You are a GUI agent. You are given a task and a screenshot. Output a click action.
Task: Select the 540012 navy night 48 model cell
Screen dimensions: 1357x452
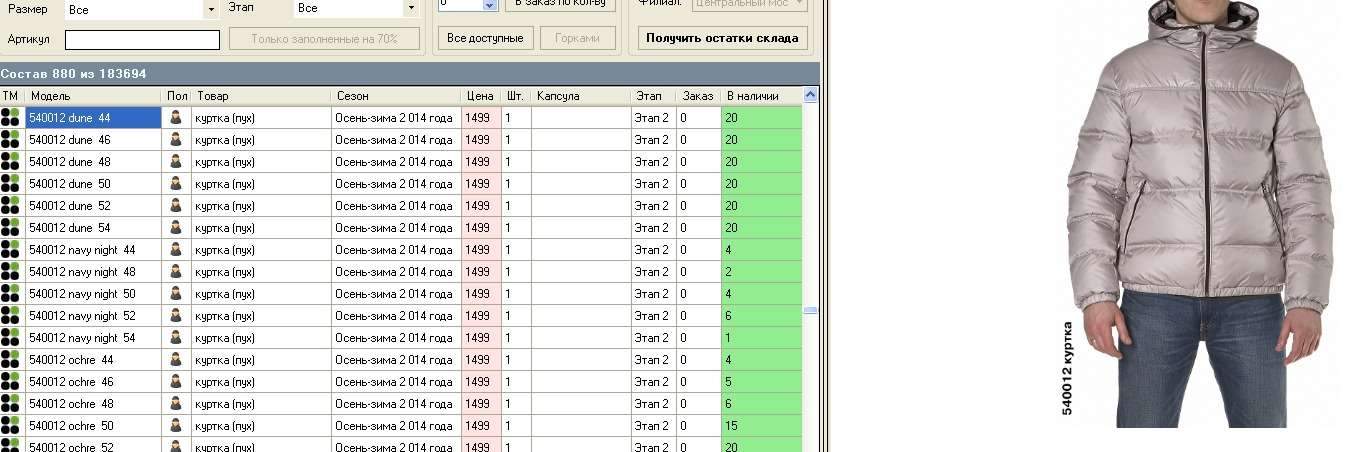pos(93,272)
